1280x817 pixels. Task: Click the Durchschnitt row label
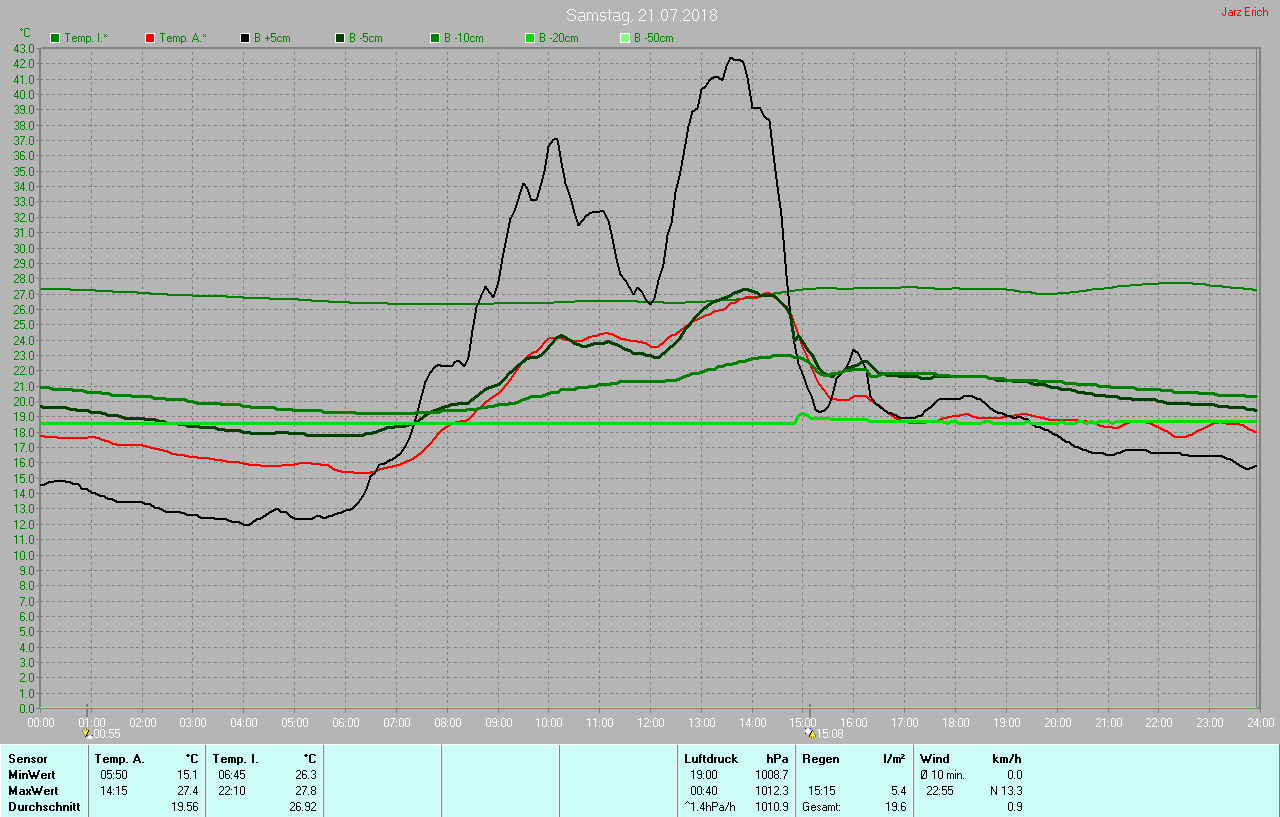tap(44, 806)
